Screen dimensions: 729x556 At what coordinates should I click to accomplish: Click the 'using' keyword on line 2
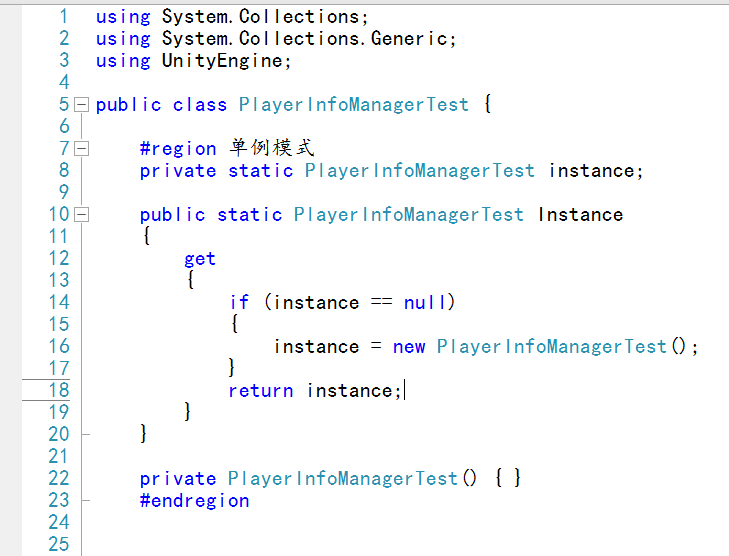[x=123, y=39]
